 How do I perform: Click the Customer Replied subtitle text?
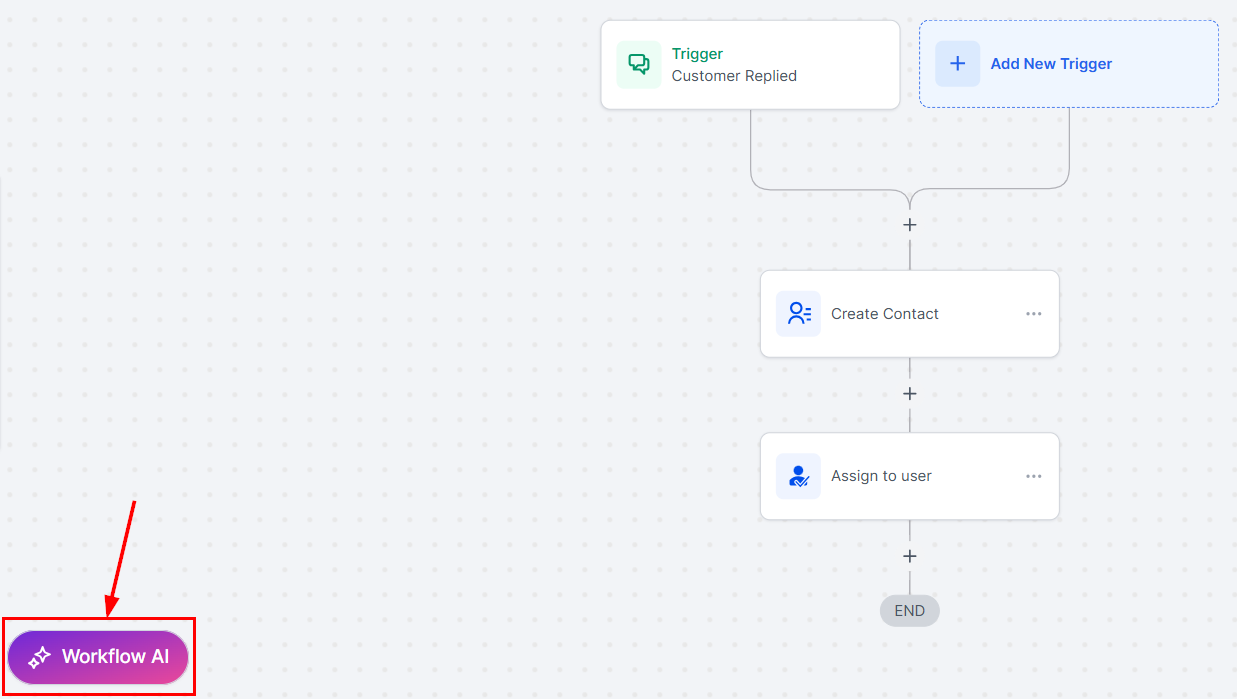click(x=734, y=76)
